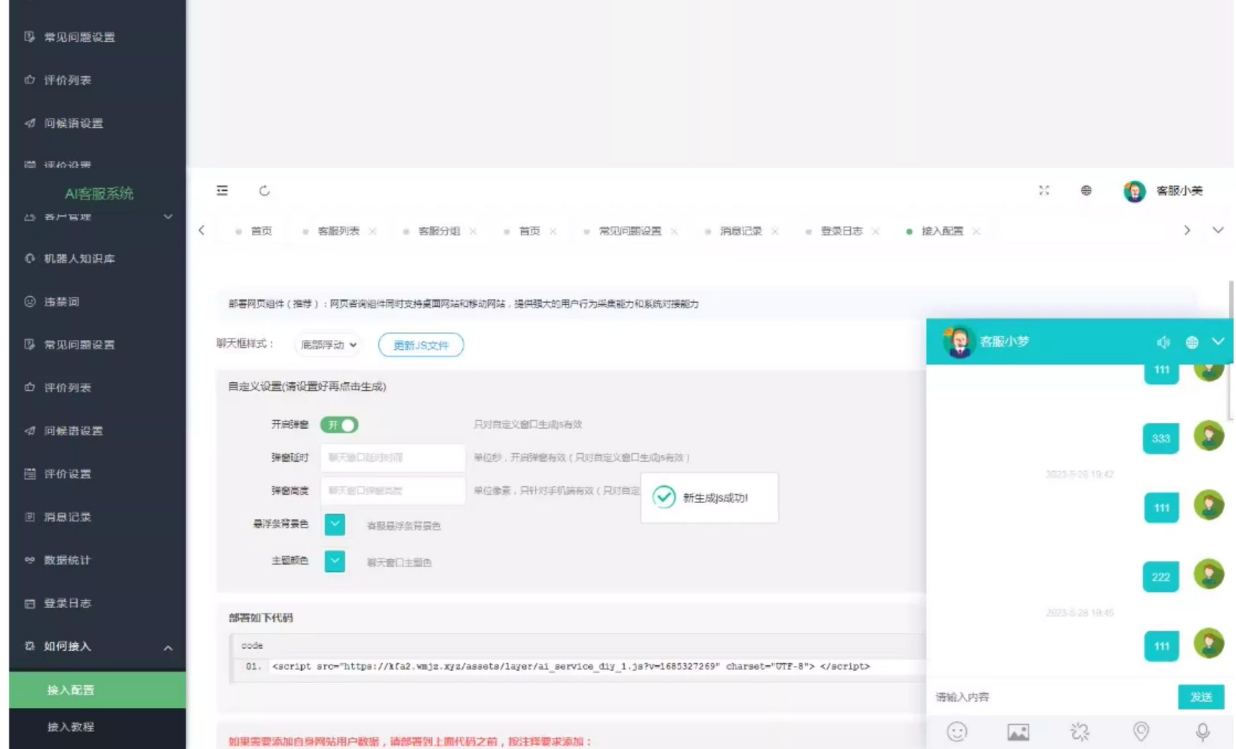The image size is (1236, 749).
Task: Click globe language icon in chat header
Action: coord(1192,342)
